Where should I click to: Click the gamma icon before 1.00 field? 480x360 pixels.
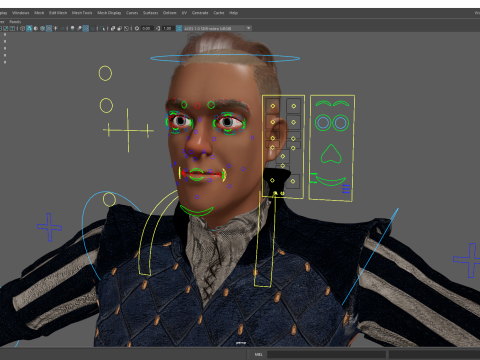(x=158, y=29)
